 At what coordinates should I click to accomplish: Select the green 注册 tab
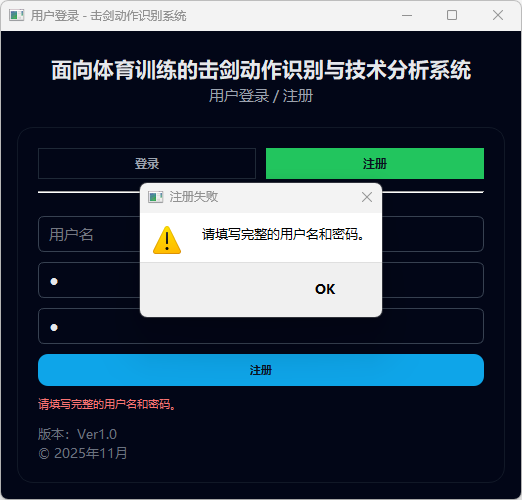click(375, 164)
